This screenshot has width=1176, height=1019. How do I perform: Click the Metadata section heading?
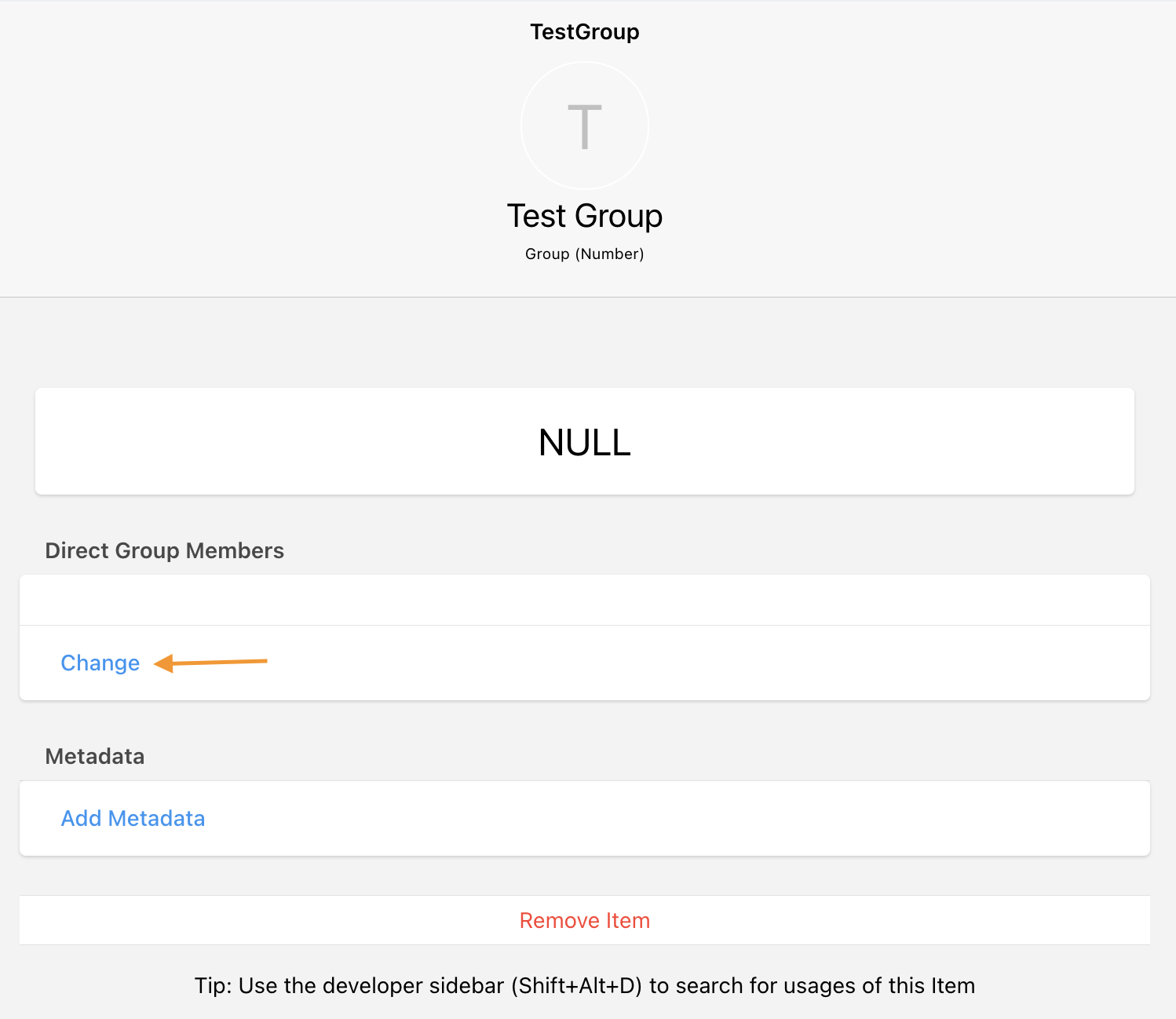click(94, 756)
